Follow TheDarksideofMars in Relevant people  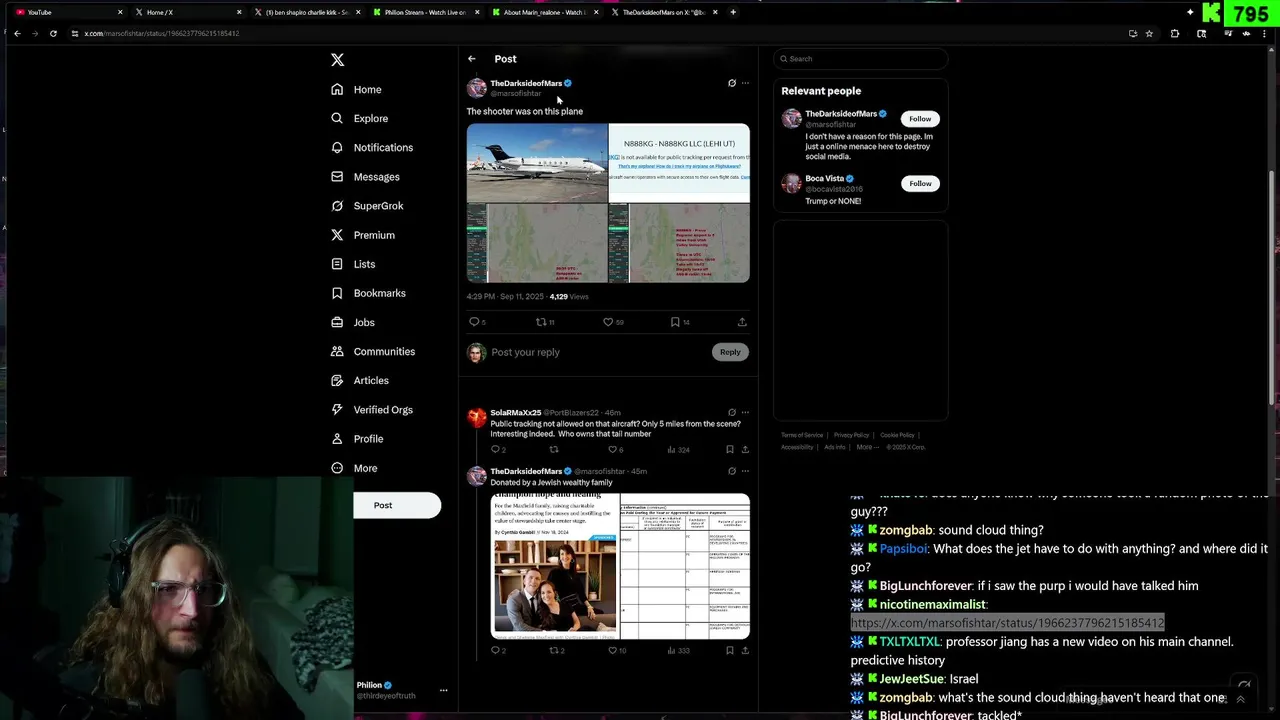click(x=920, y=119)
